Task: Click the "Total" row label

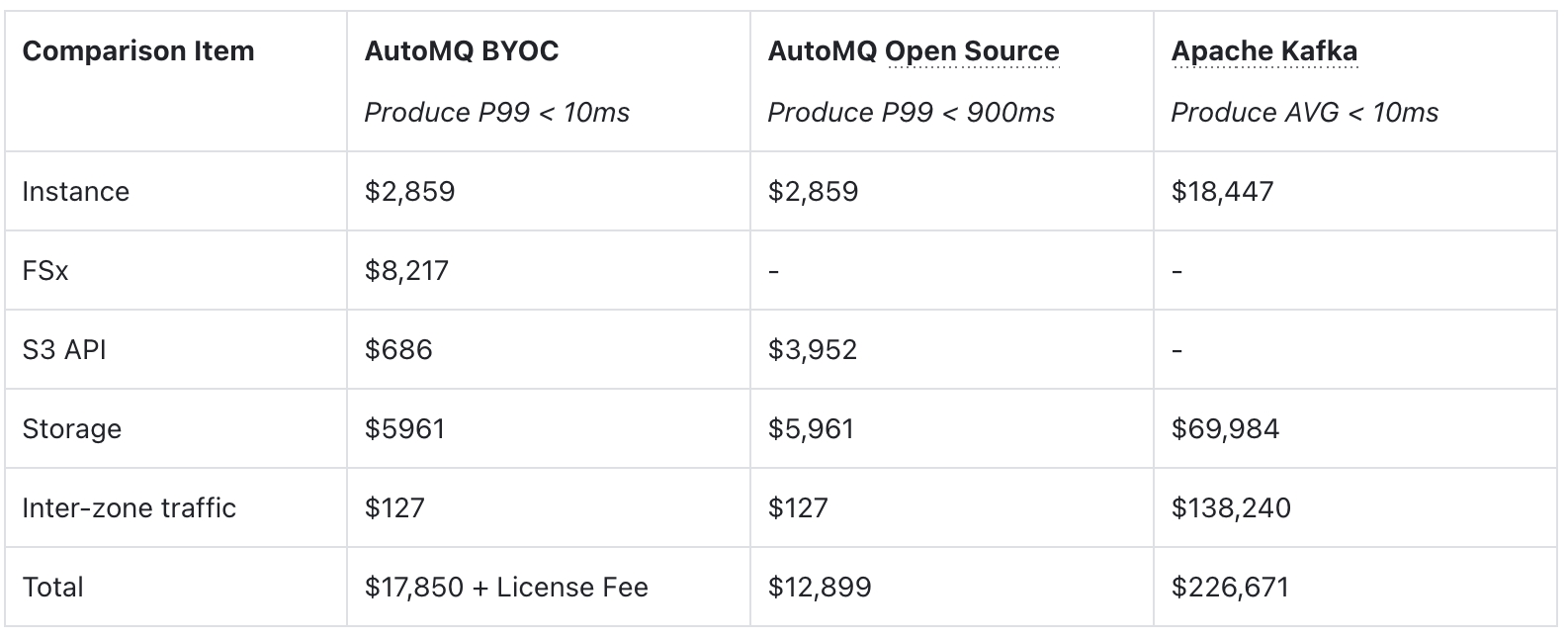Action: 53,588
